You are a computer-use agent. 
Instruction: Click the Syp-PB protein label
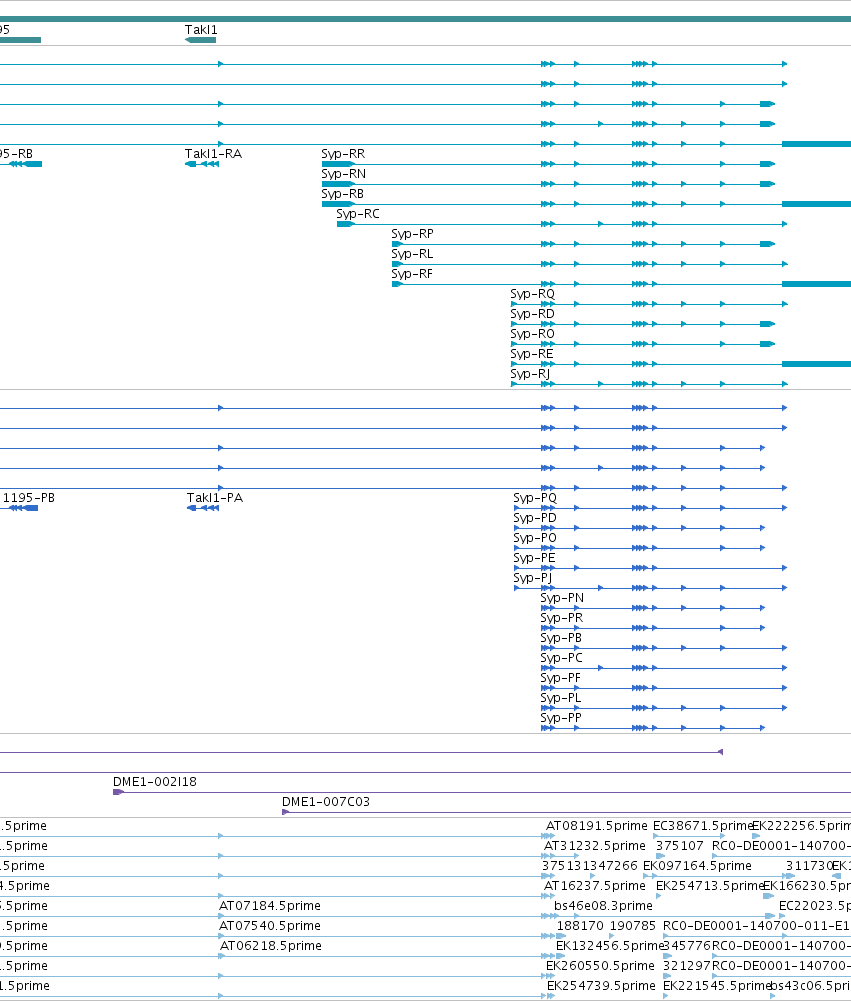click(561, 638)
